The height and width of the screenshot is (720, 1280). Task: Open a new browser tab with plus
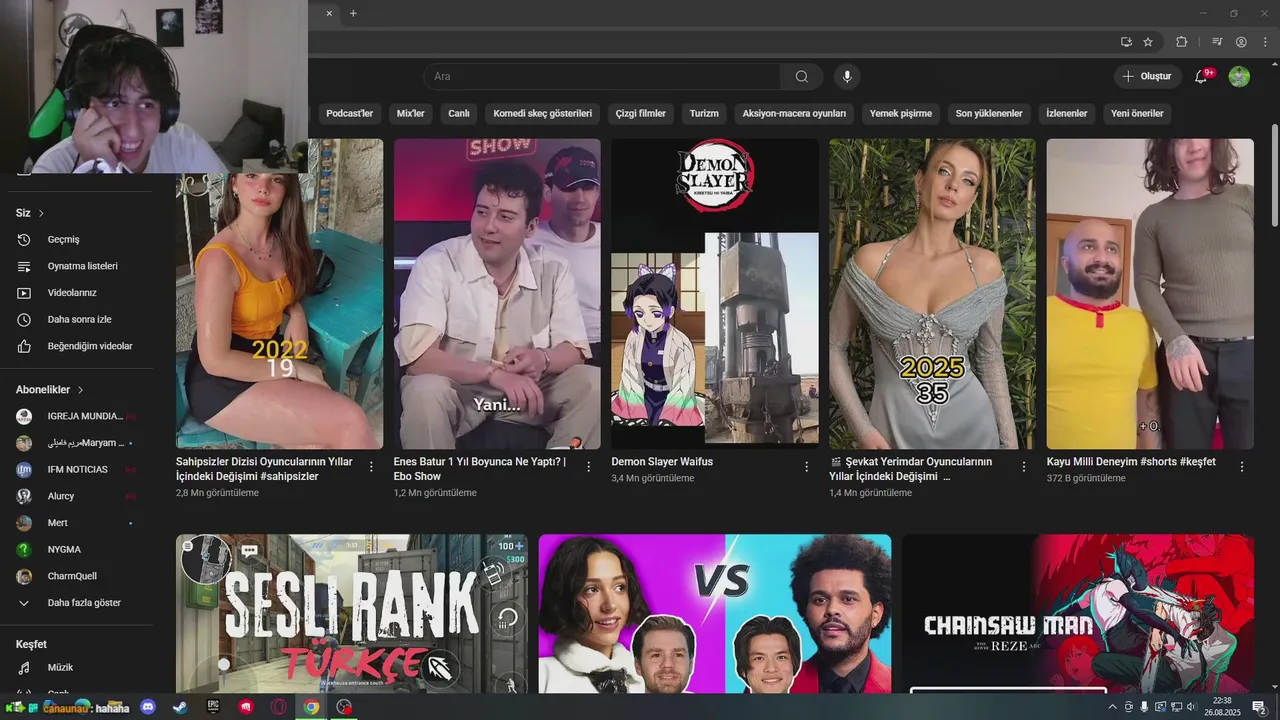click(x=353, y=13)
